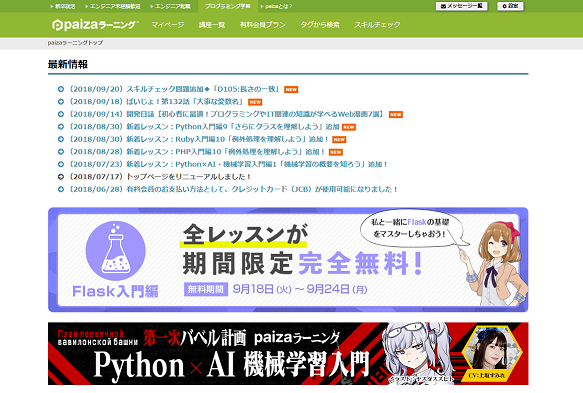Open メッセージ一覧 envelope button
This screenshot has height=393, width=583.
(x=461, y=6)
